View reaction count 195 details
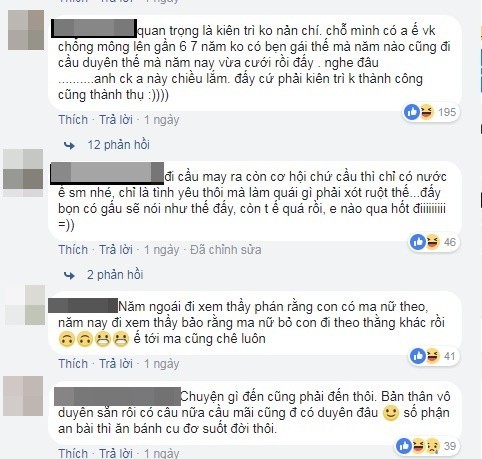This screenshot has height=459, width=482. point(447,112)
